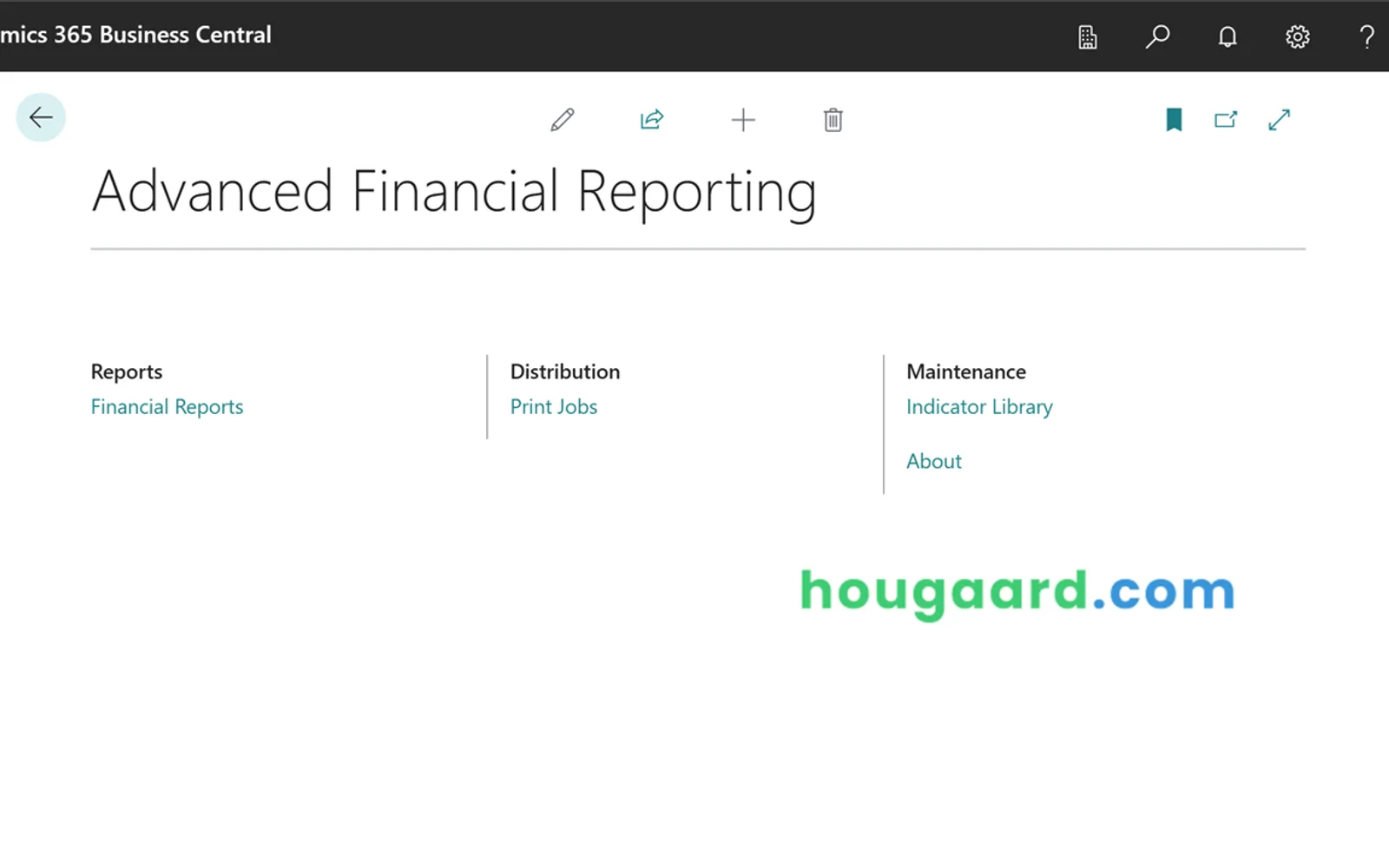The image size is (1389, 868).
Task: Click the Advanced Financial Reporting page title
Action: [x=454, y=193]
